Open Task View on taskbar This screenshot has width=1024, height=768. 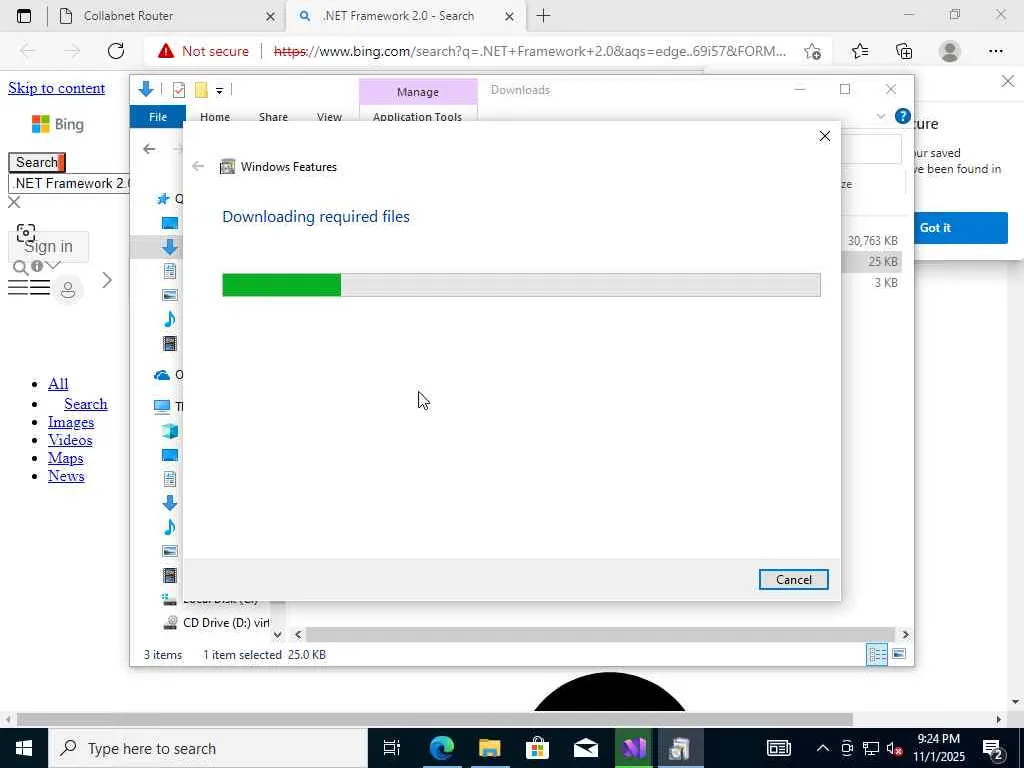(391, 748)
